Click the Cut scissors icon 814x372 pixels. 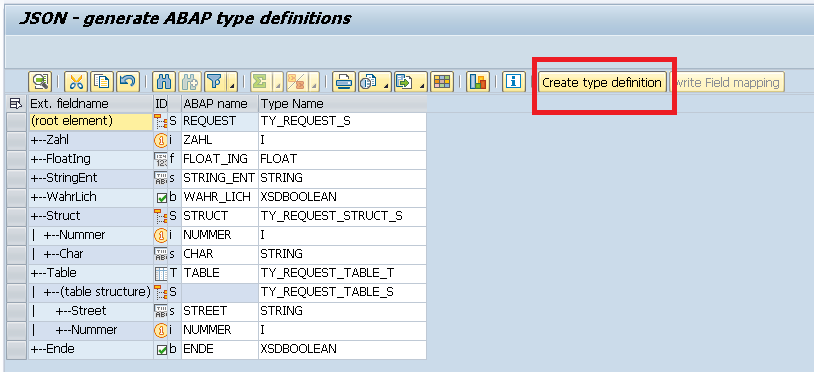[76, 82]
